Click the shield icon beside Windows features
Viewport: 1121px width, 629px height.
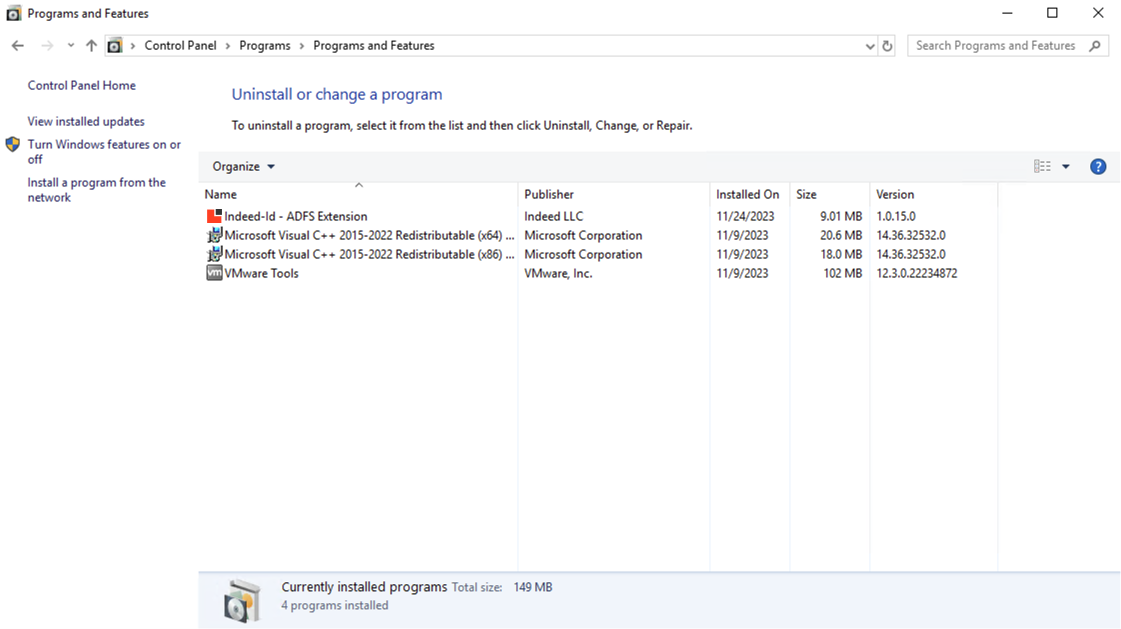[13, 144]
